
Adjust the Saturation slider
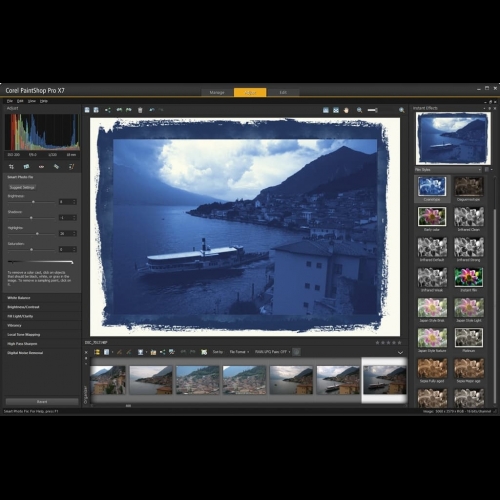31,249
